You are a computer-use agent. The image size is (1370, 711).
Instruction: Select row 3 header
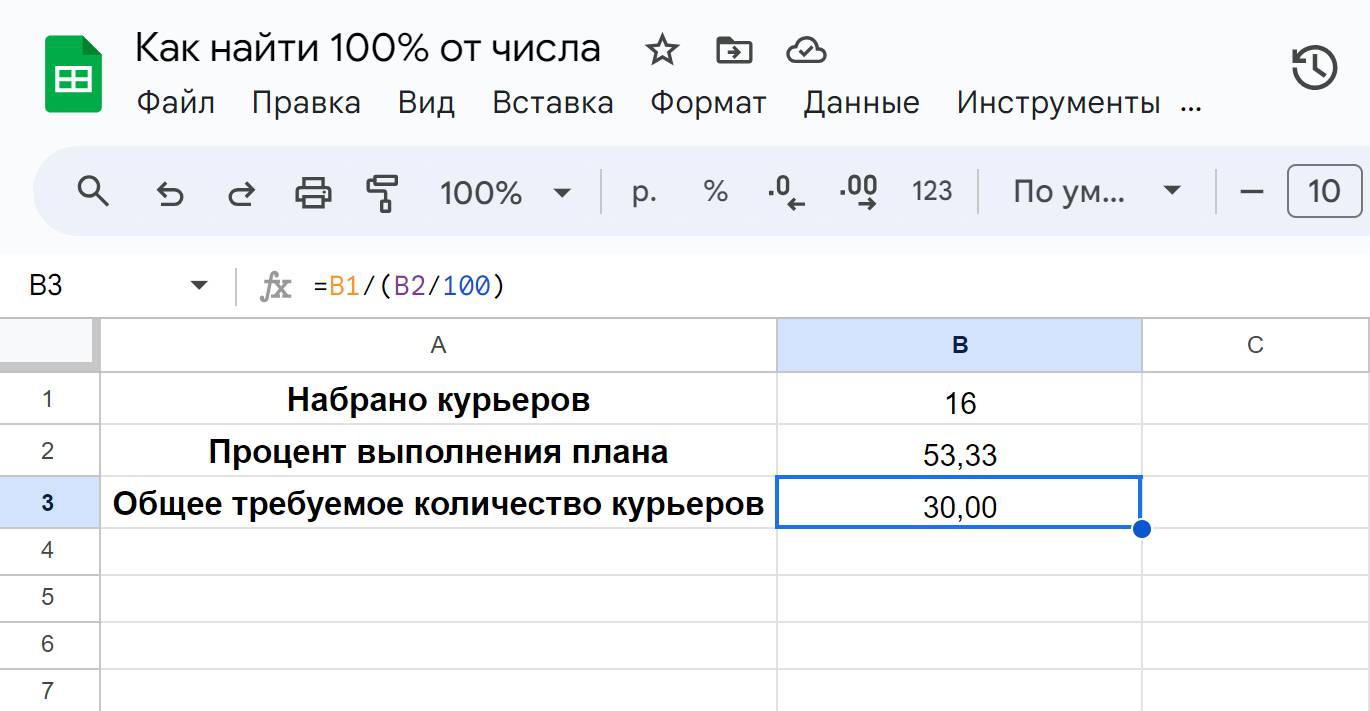click(47, 503)
